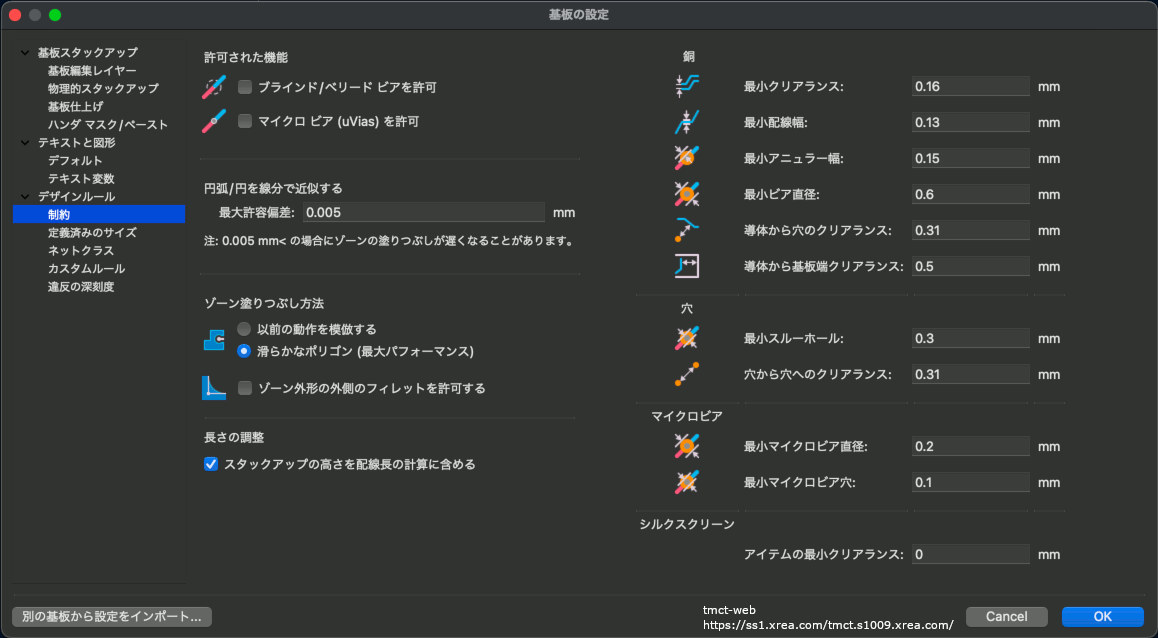Viewport: 1158px width, 638px height.
Task: Click the 導体から穴のクリアランス icon
Action: (x=687, y=230)
